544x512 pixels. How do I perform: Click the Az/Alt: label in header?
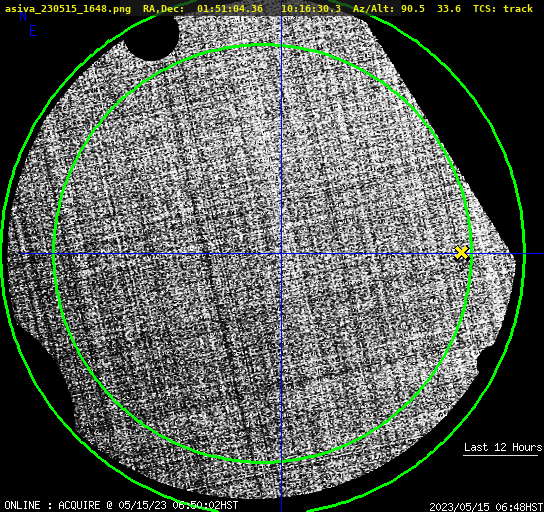coord(374,8)
